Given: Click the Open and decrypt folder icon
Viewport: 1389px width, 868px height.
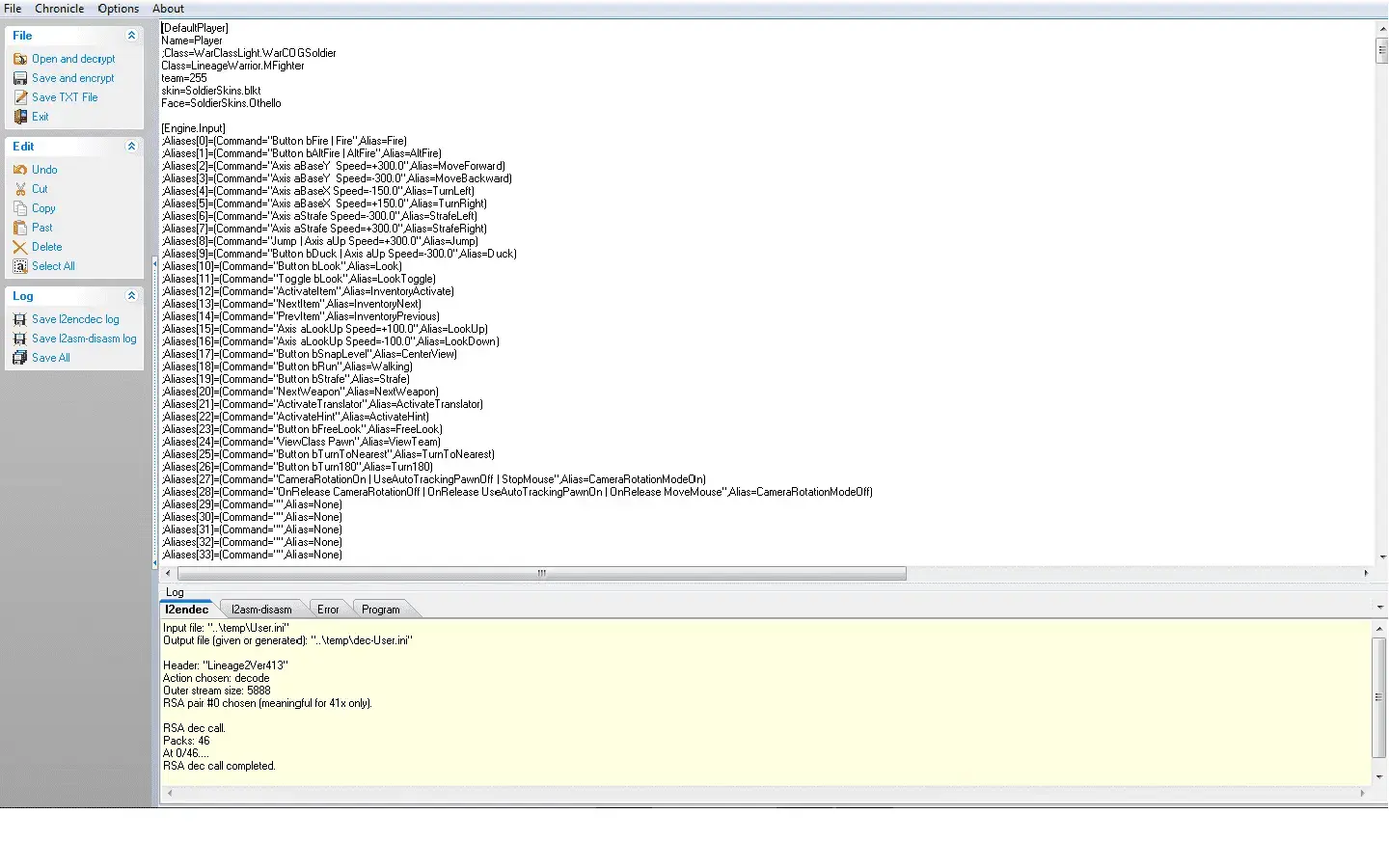Looking at the screenshot, I should [x=20, y=59].
